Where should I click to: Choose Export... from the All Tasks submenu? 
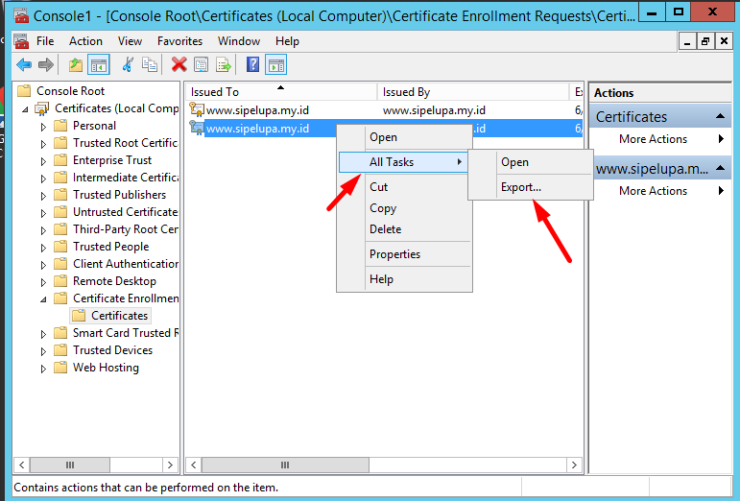(x=521, y=187)
